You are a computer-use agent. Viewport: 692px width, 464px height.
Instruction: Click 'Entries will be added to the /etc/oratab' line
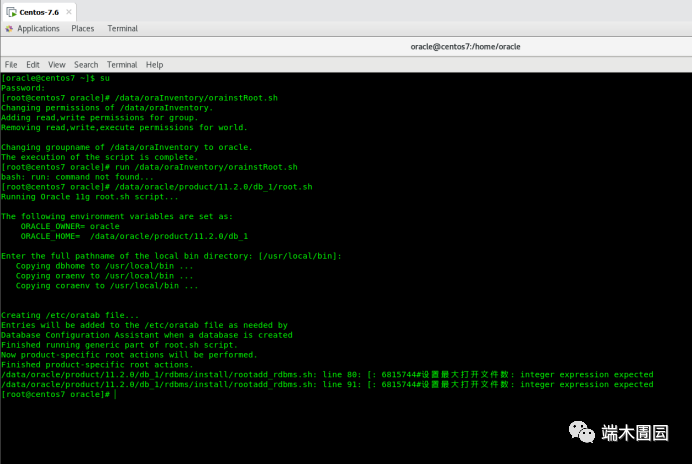144,325
